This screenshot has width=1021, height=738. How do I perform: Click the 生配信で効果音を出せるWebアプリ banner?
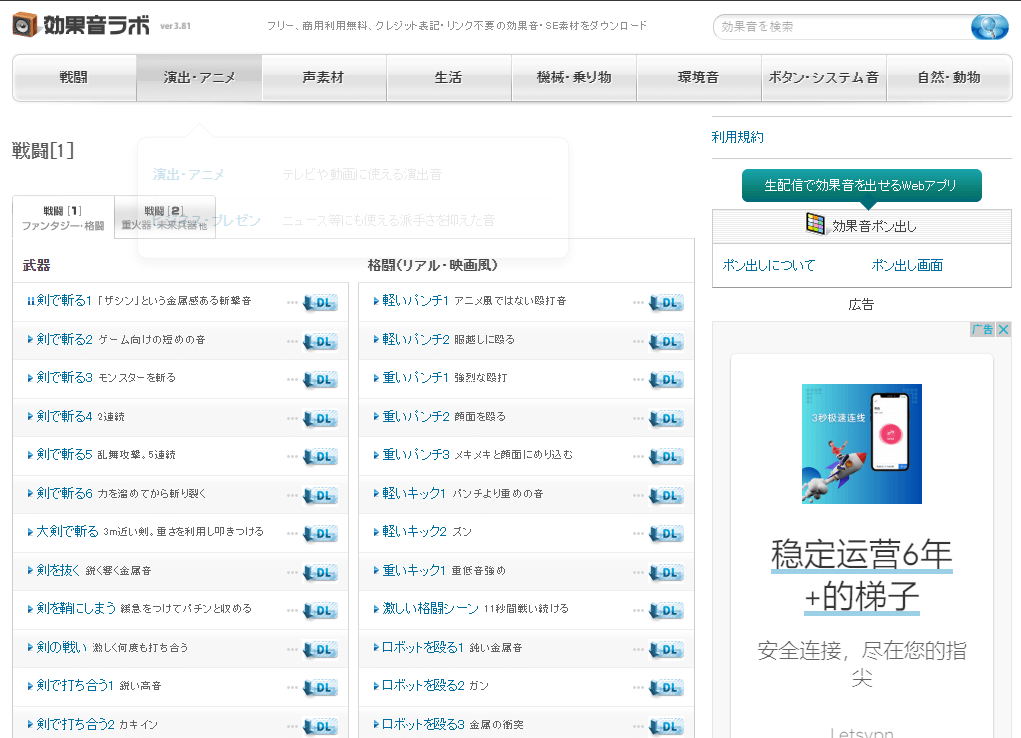click(861, 186)
